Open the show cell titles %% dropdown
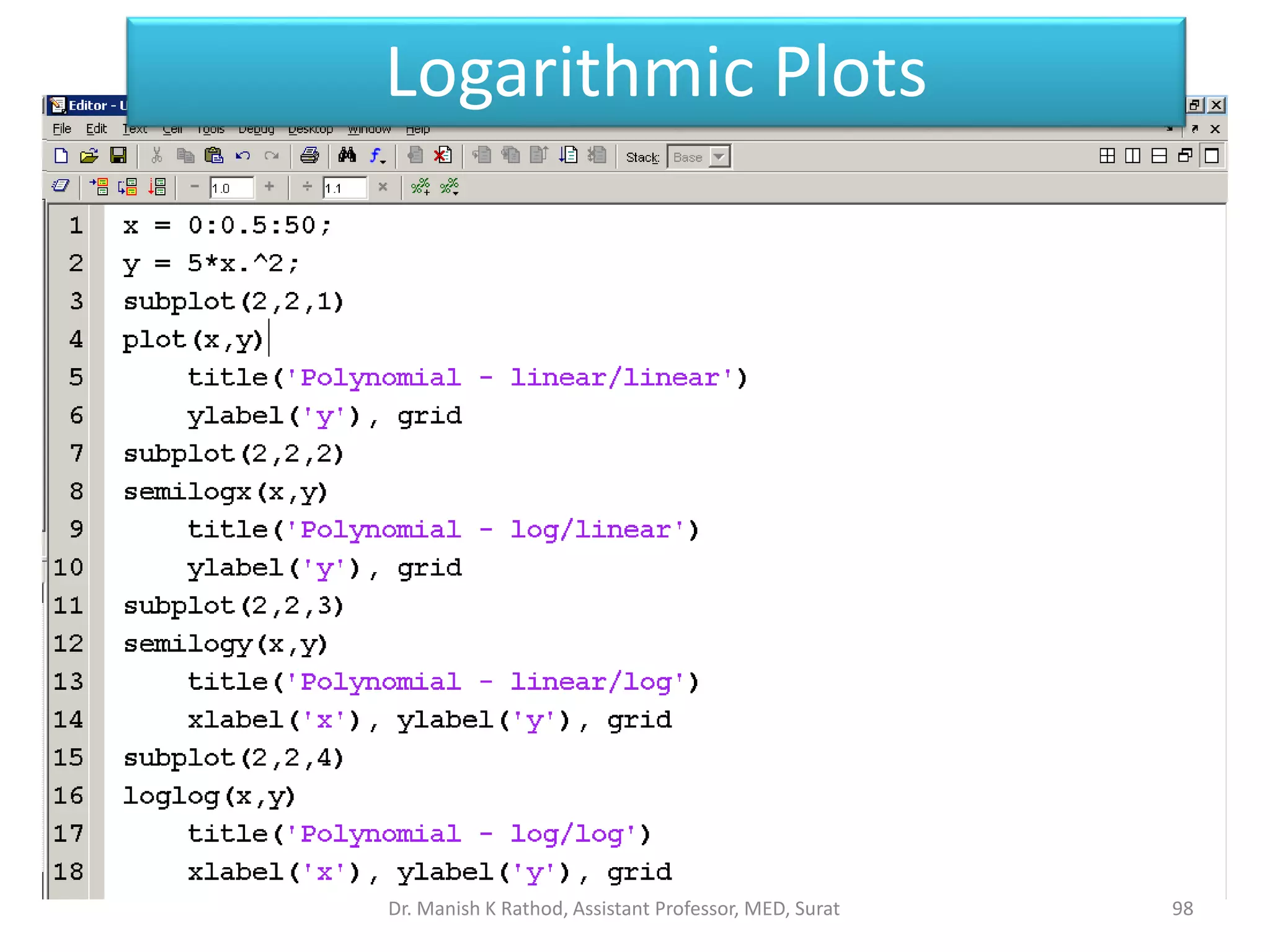Screen dimensions: 1270x952 pos(450,187)
